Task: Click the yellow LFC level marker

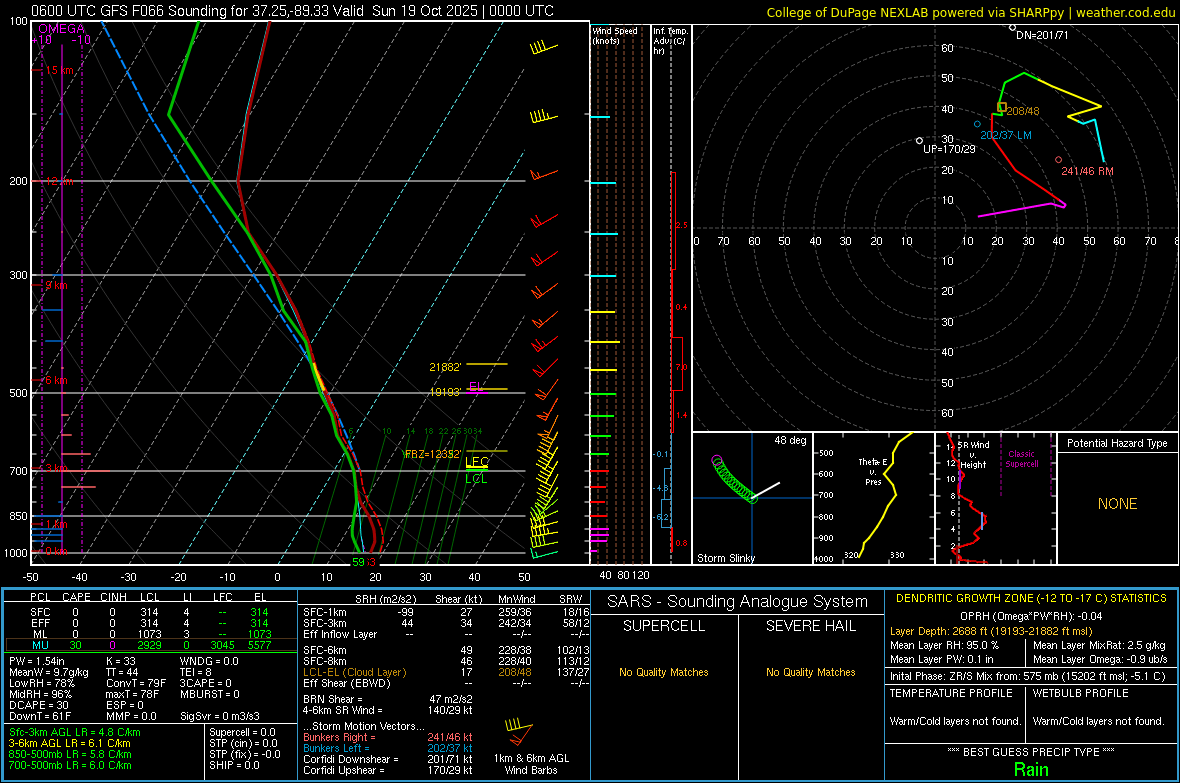Action: pyautogui.click(x=476, y=462)
